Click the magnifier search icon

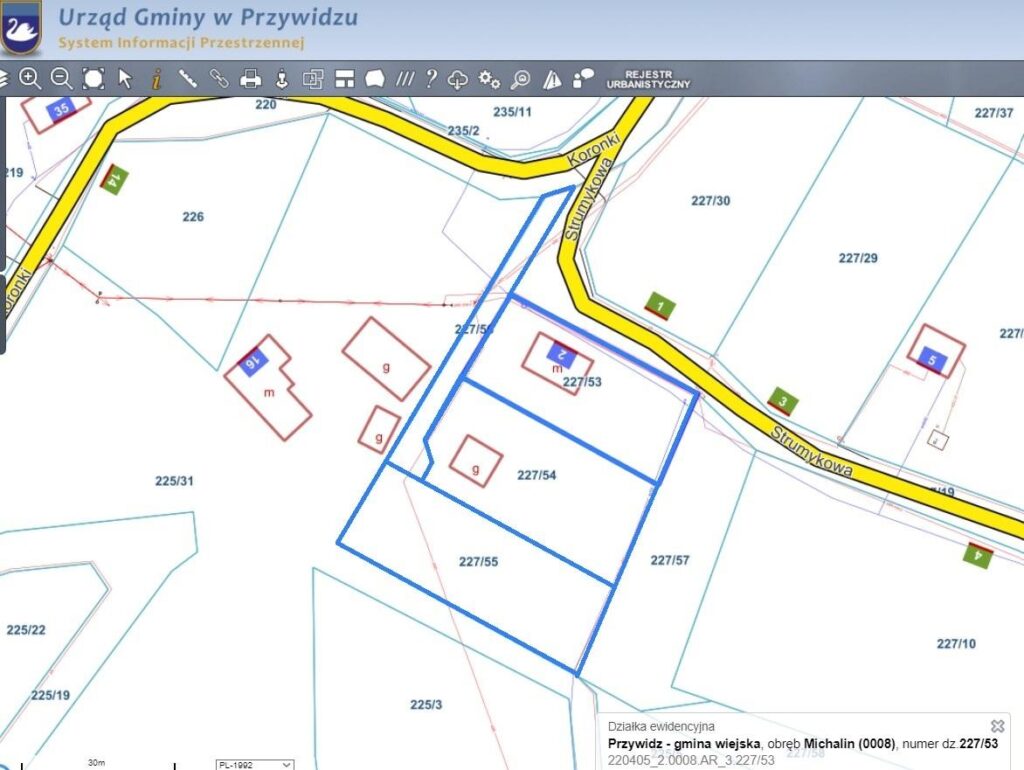[520, 79]
